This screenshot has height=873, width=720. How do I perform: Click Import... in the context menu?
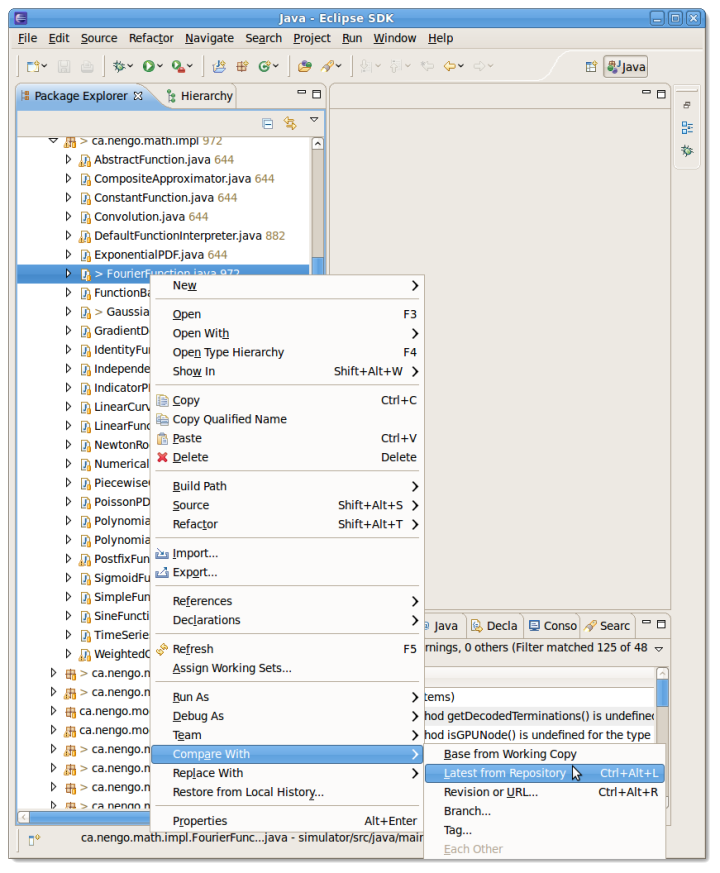coord(287,553)
